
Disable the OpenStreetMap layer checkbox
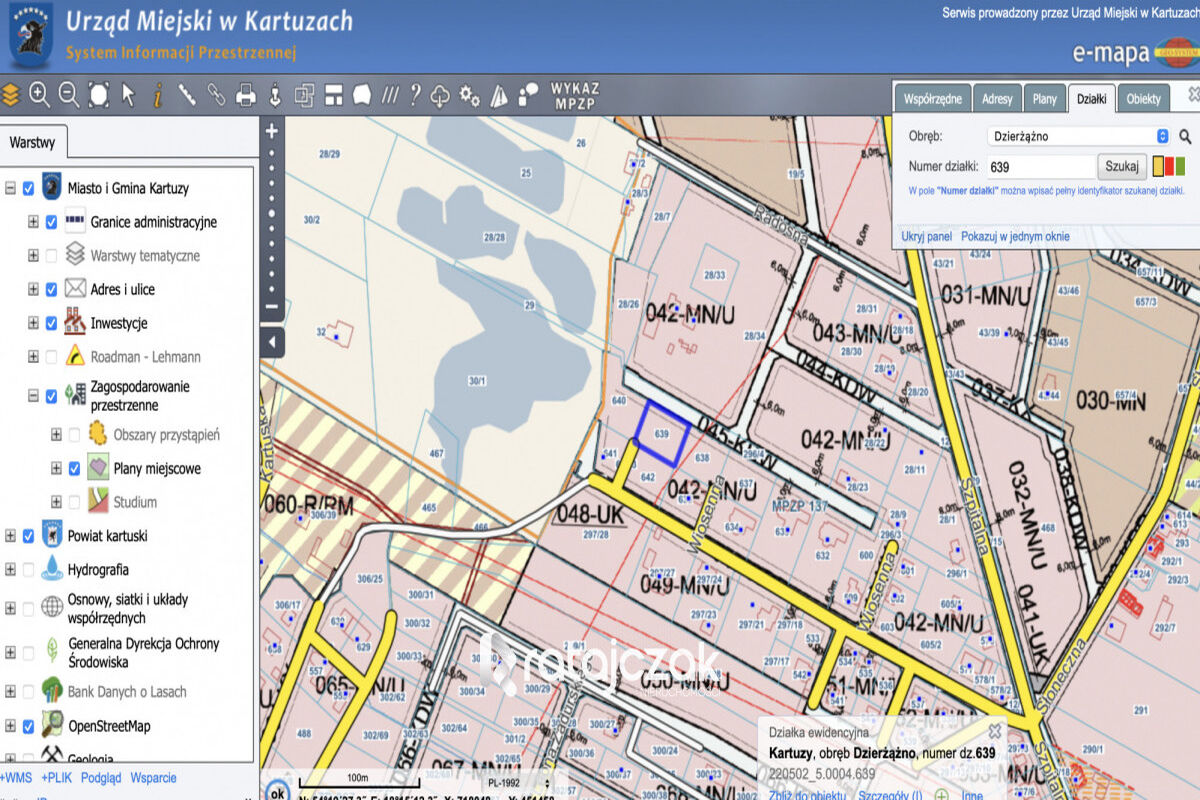click(29, 726)
